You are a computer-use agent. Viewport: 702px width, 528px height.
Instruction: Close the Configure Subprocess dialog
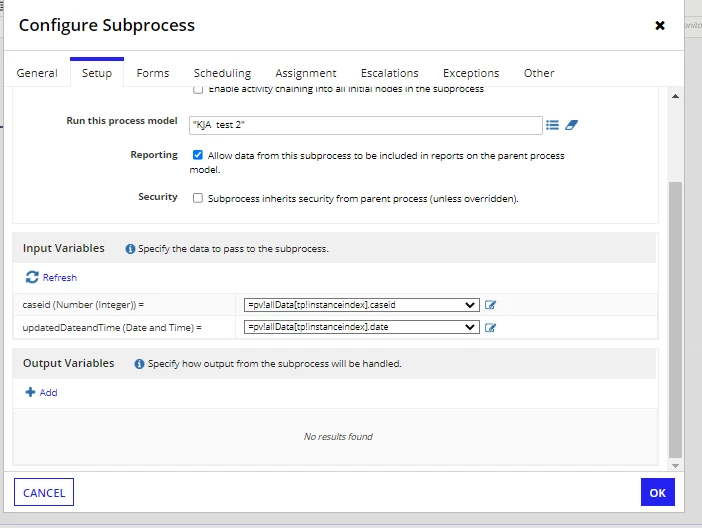(659, 26)
